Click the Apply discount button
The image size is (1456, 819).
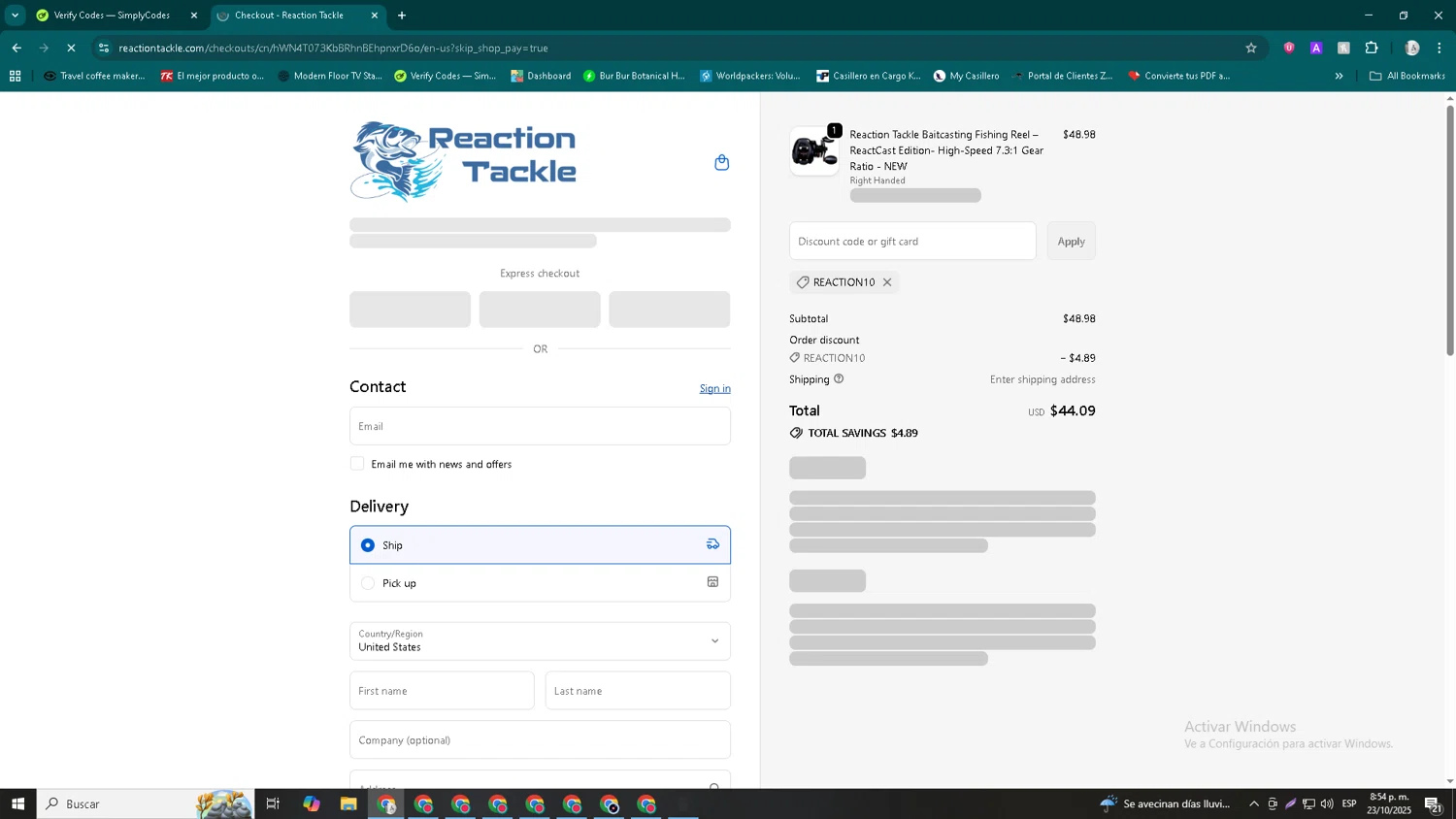[1072, 241]
